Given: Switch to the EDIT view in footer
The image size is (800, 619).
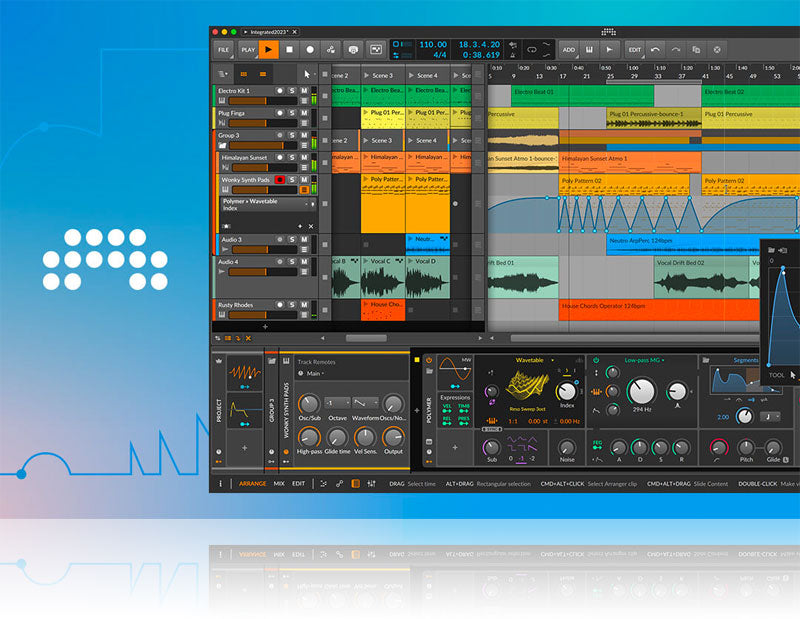Looking at the screenshot, I should point(298,484).
